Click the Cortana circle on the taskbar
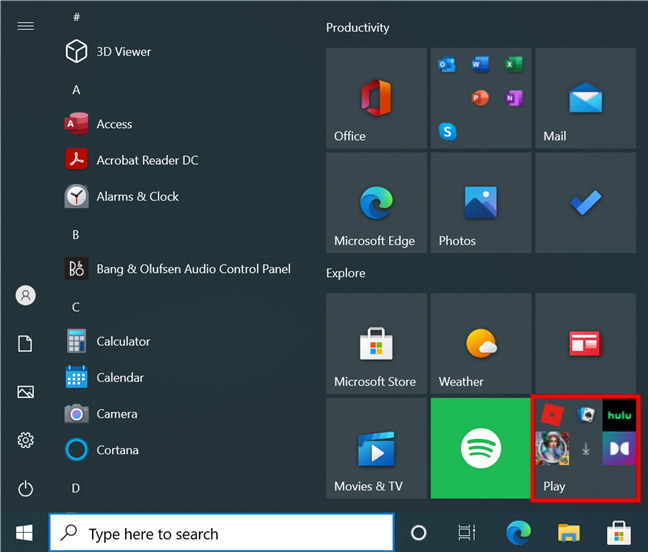 tap(419, 533)
